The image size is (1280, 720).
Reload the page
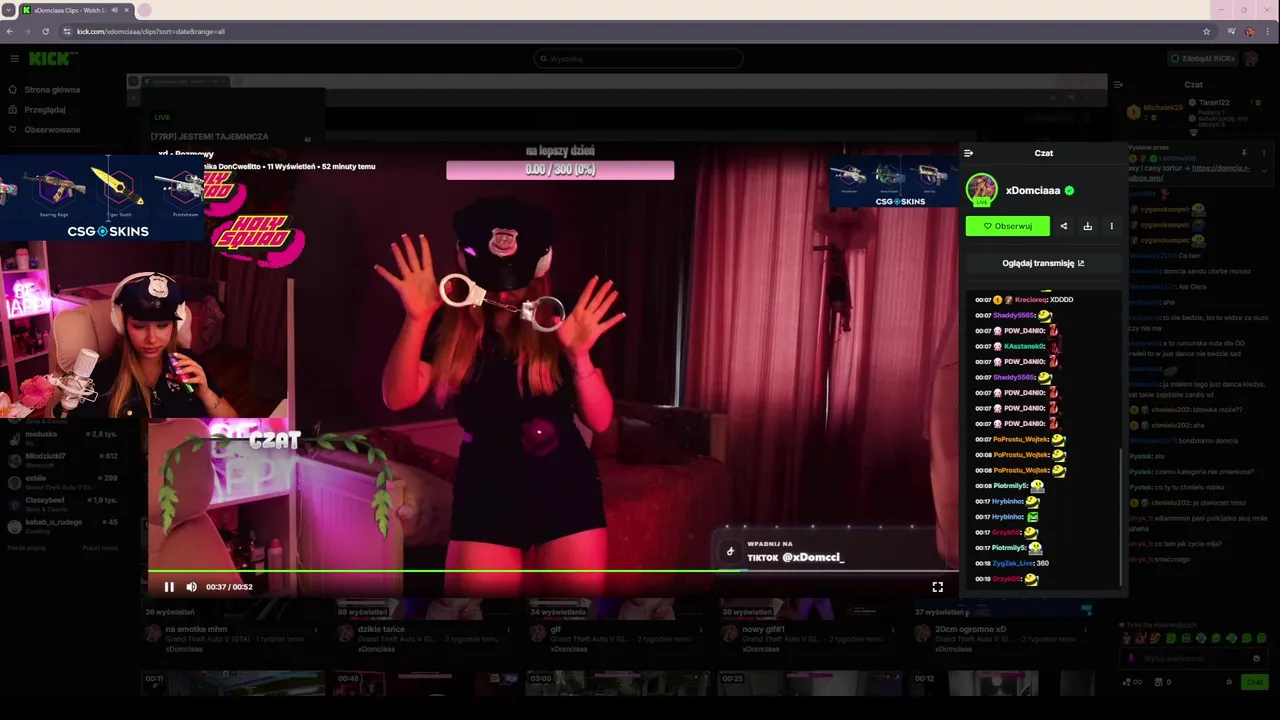[45, 31]
